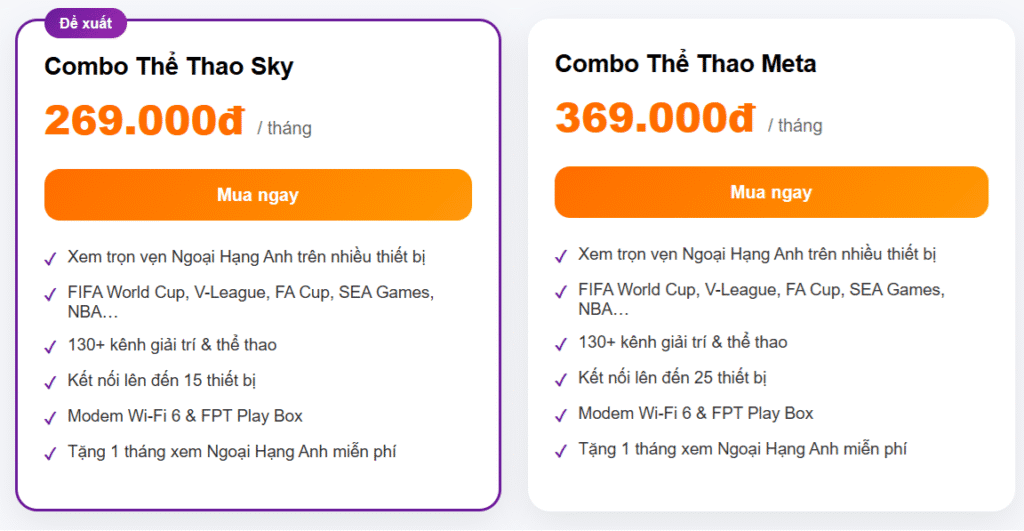Click the checkmark beside 15 thiết bị
This screenshot has width=1024, height=531.
(50, 382)
